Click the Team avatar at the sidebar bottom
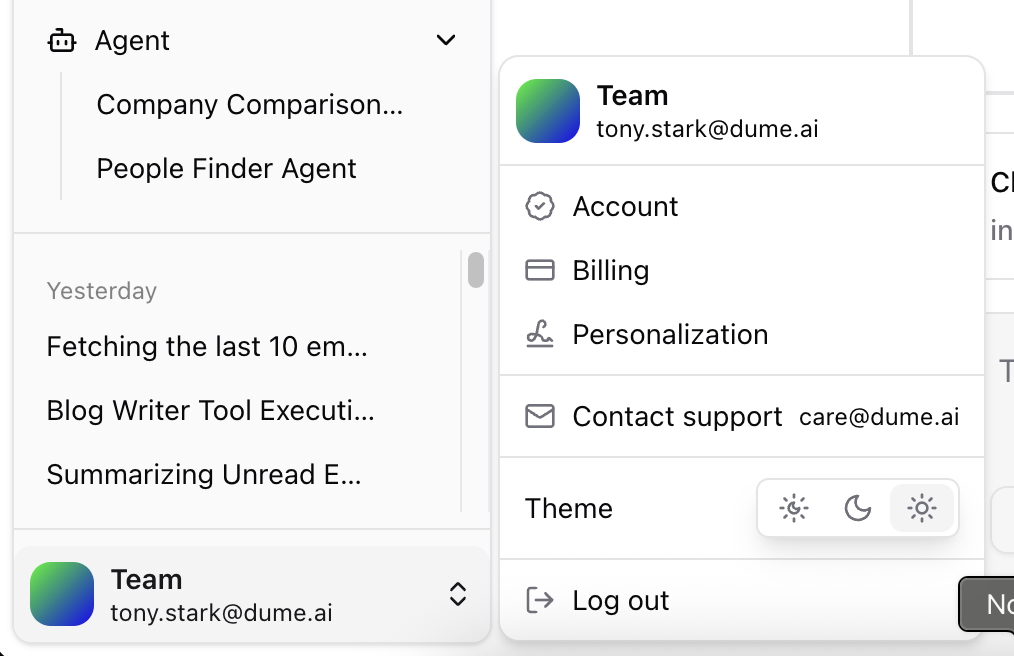 coord(62,594)
